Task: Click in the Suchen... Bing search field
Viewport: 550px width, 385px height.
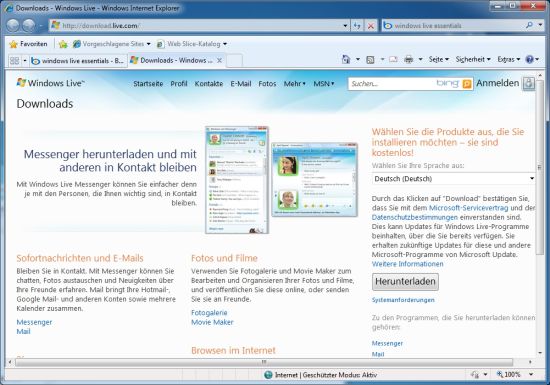Action: pos(391,84)
